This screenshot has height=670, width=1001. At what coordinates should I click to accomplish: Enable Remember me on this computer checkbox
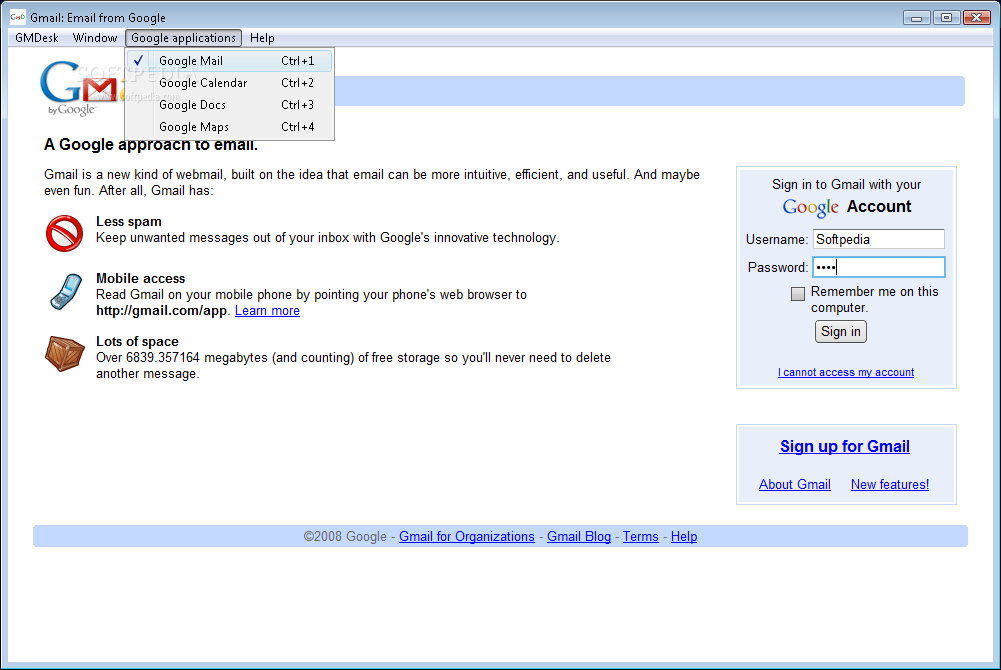coord(797,294)
